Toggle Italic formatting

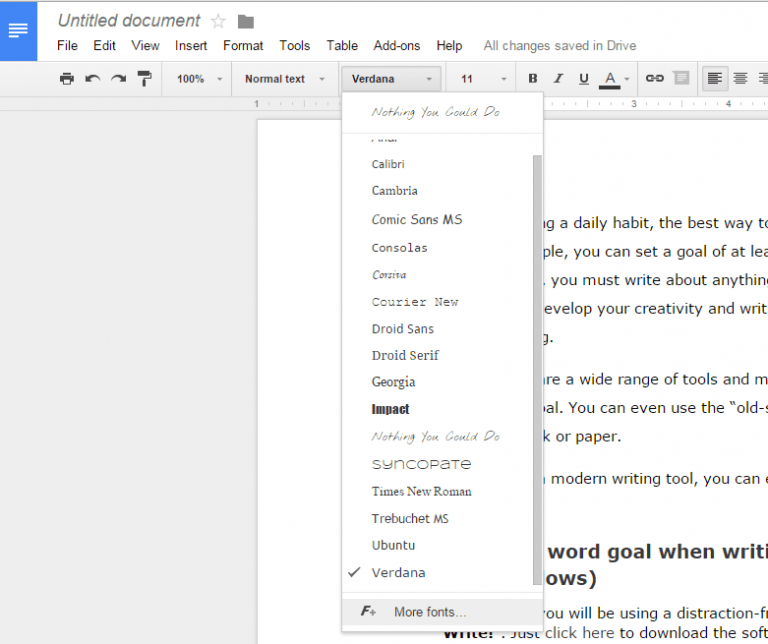[559, 78]
